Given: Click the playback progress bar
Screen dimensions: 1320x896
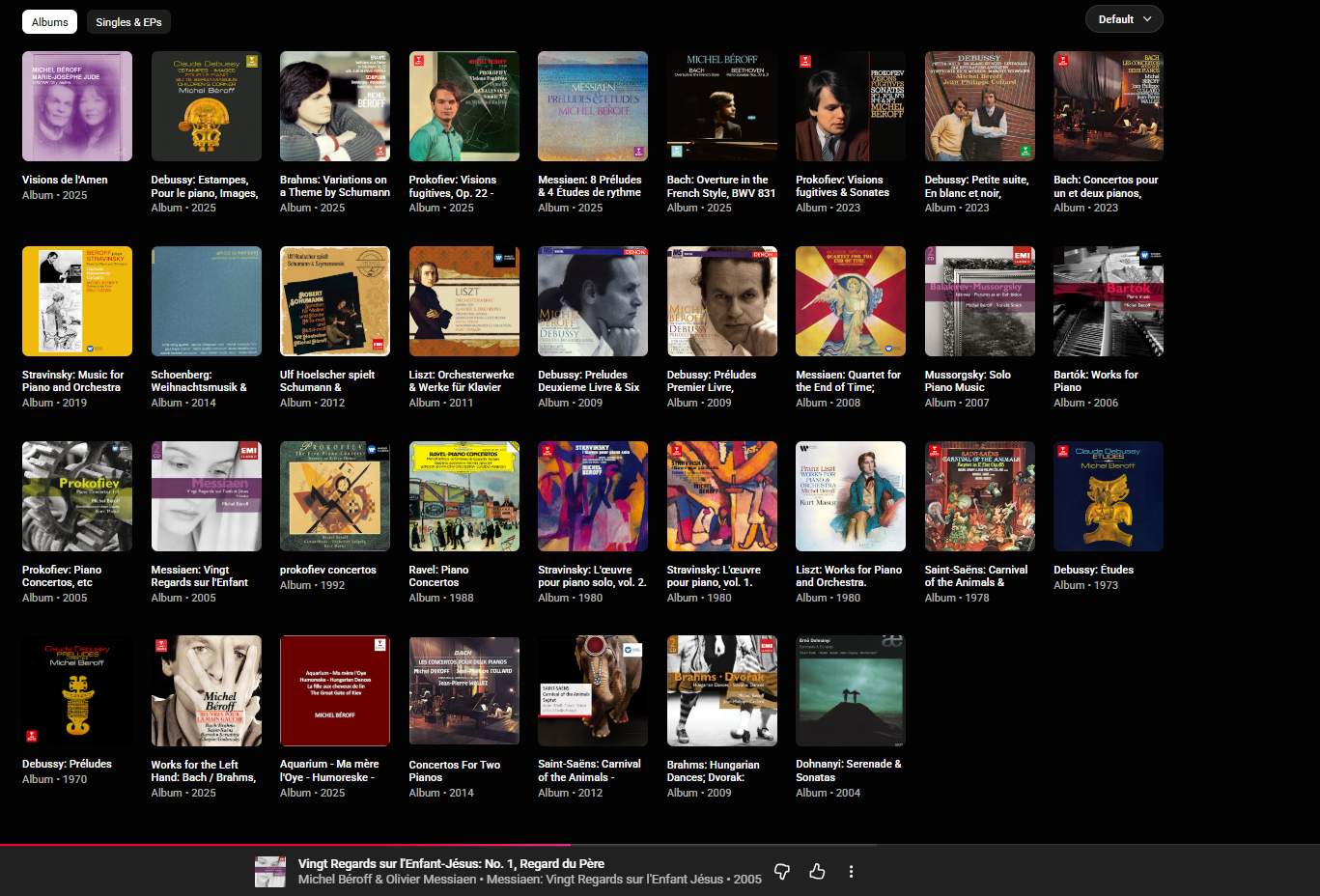Looking at the screenshot, I should pyautogui.click(x=660, y=845).
